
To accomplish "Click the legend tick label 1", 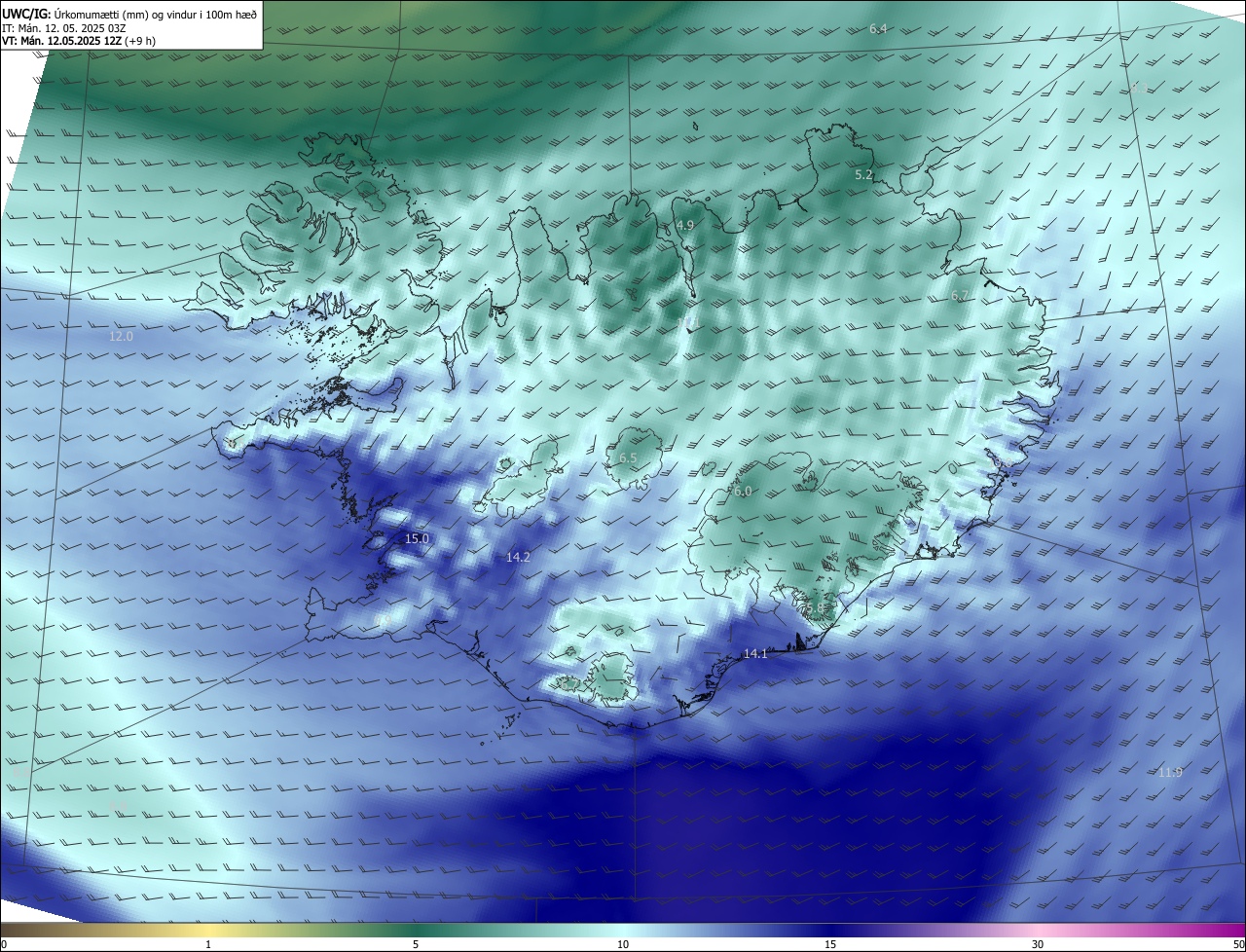I will click(x=208, y=944).
